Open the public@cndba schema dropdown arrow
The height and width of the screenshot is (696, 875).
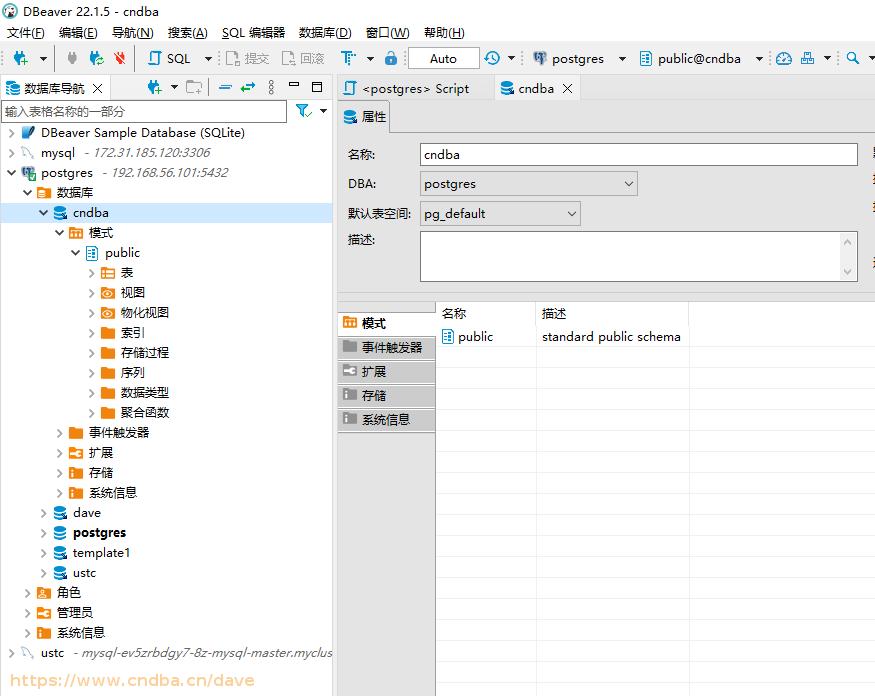759,58
